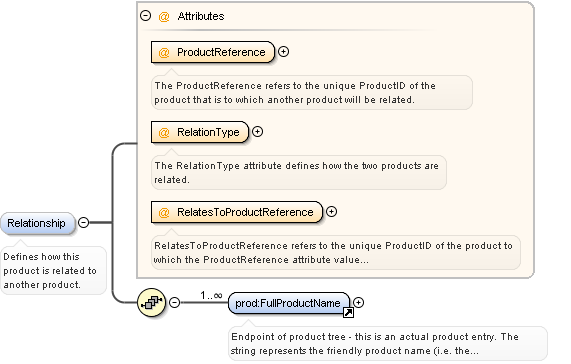Collapse the sequence compositor minus button
Image resolution: width=571 pixels, height=364 pixels.
[175, 302]
